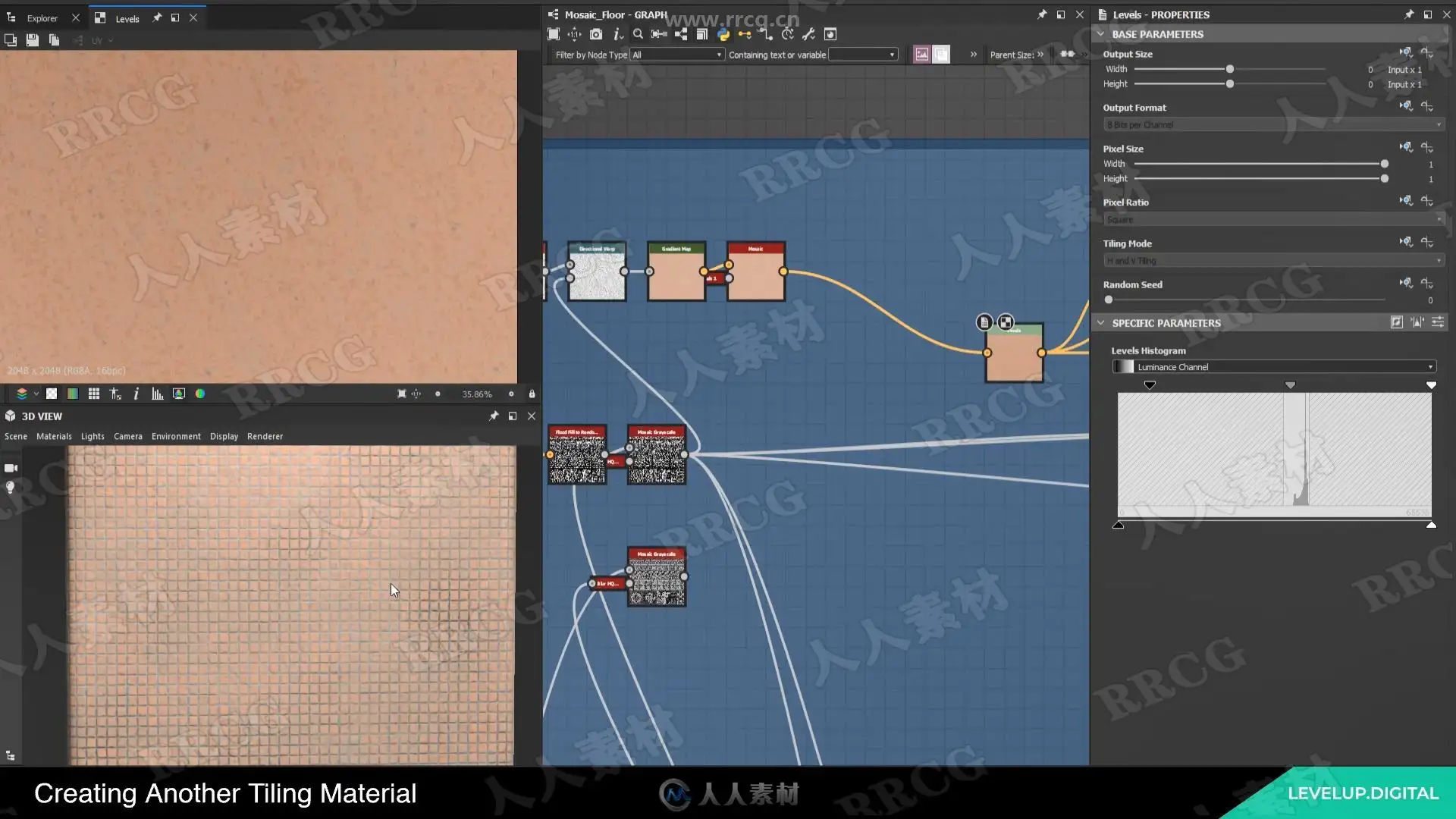1456x819 pixels.
Task: Click the wrench tools icon in graph toolbar
Action: coord(808,34)
